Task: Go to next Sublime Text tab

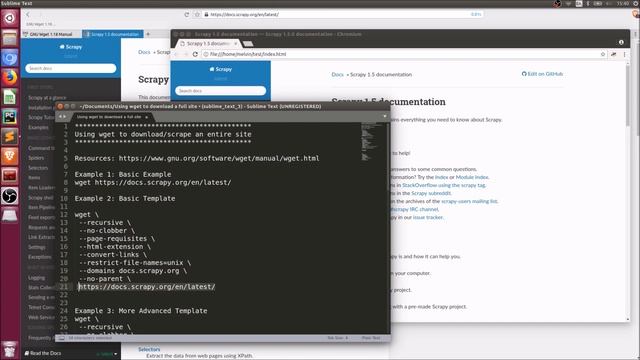Action: tap(64, 117)
